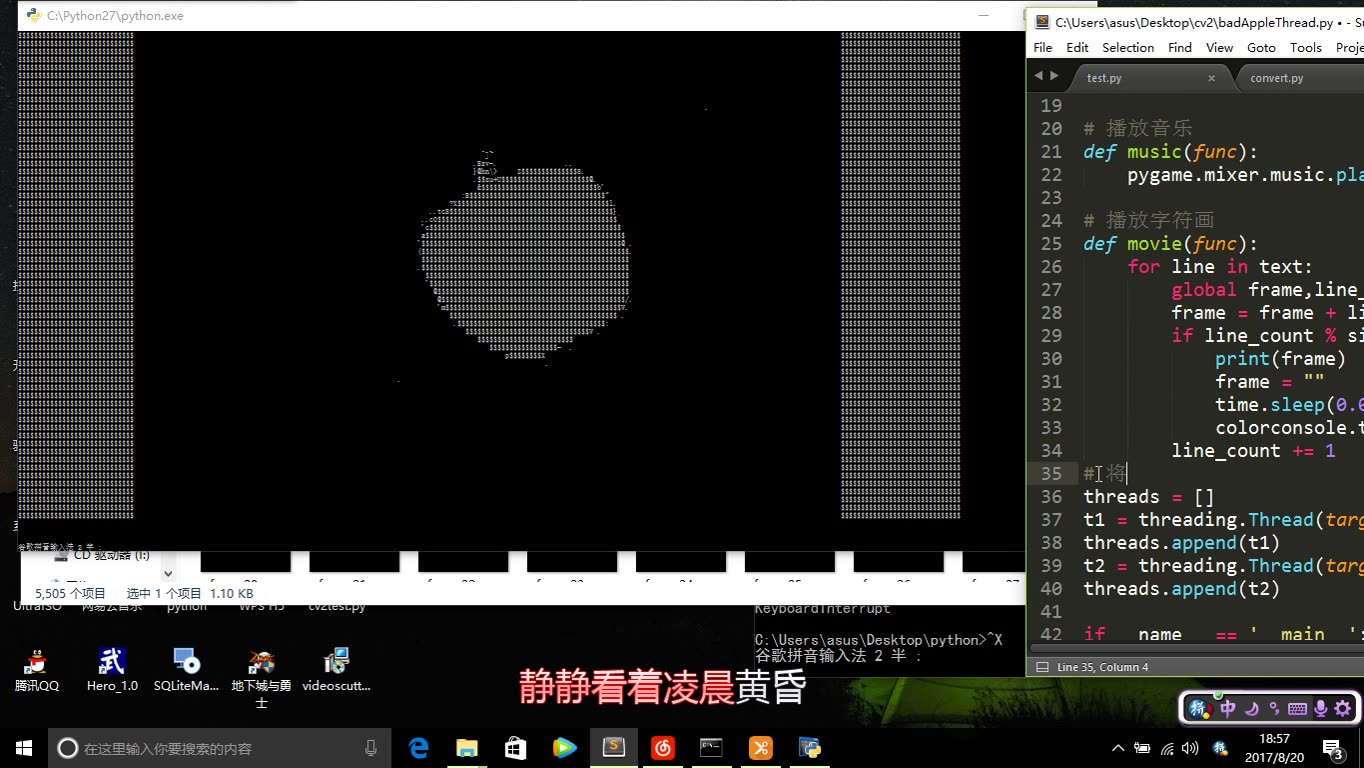Open the View menu in Sublime Text
This screenshot has width=1364, height=768.
1219,47
